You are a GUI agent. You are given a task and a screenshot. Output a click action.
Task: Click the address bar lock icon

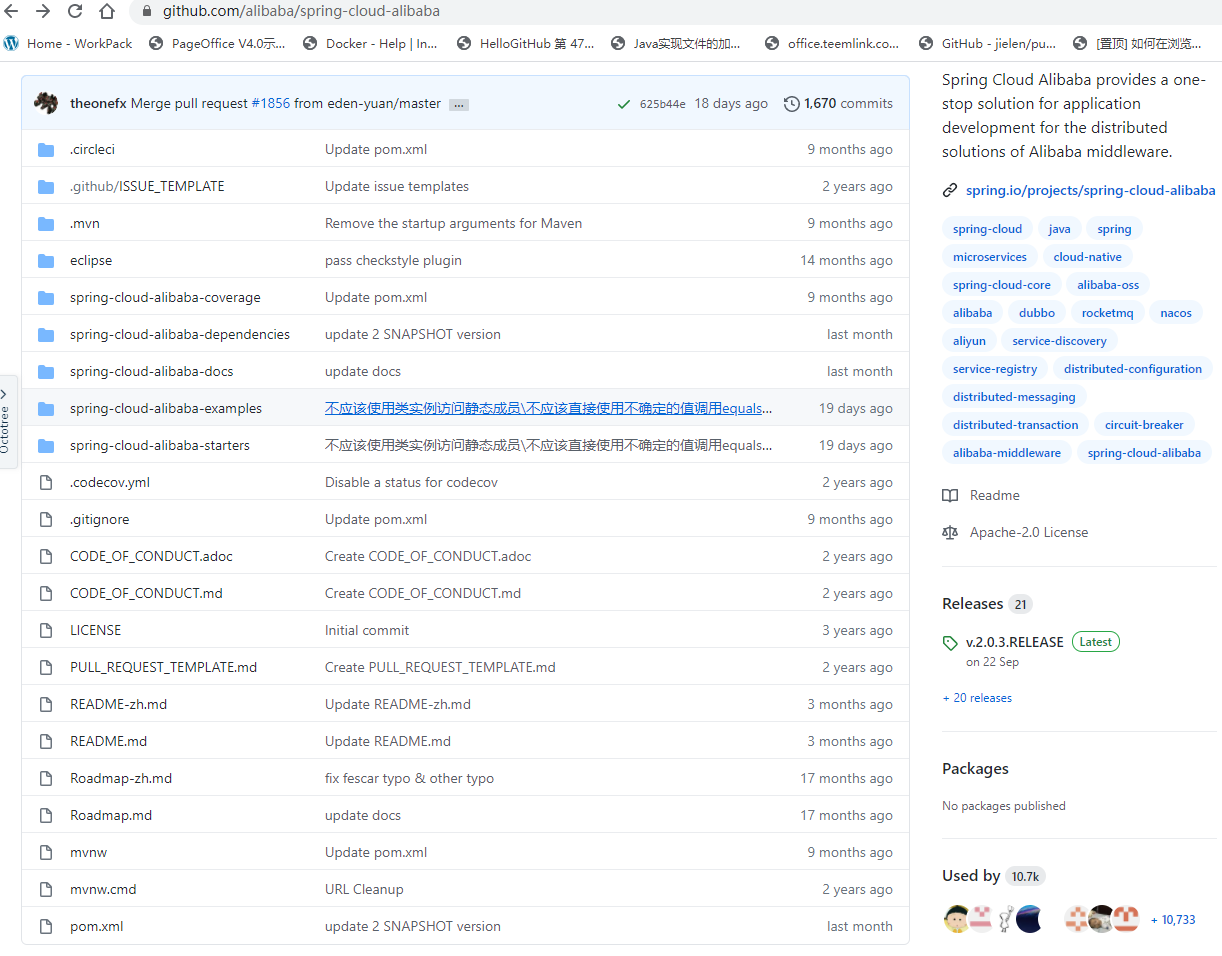click(146, 11)
